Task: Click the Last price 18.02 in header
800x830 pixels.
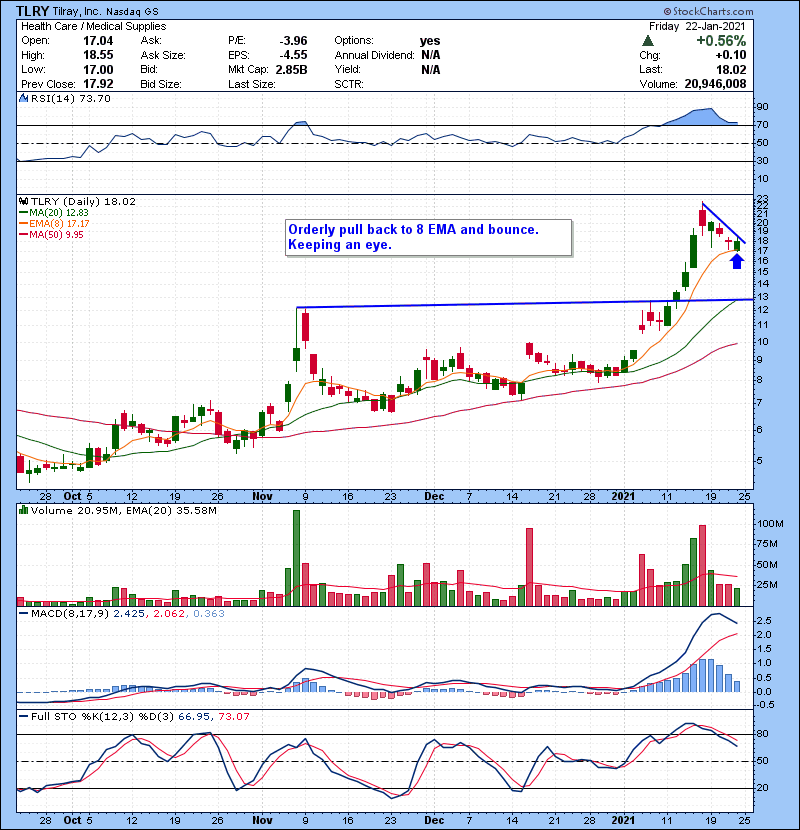Action: [x=731, y=70]
